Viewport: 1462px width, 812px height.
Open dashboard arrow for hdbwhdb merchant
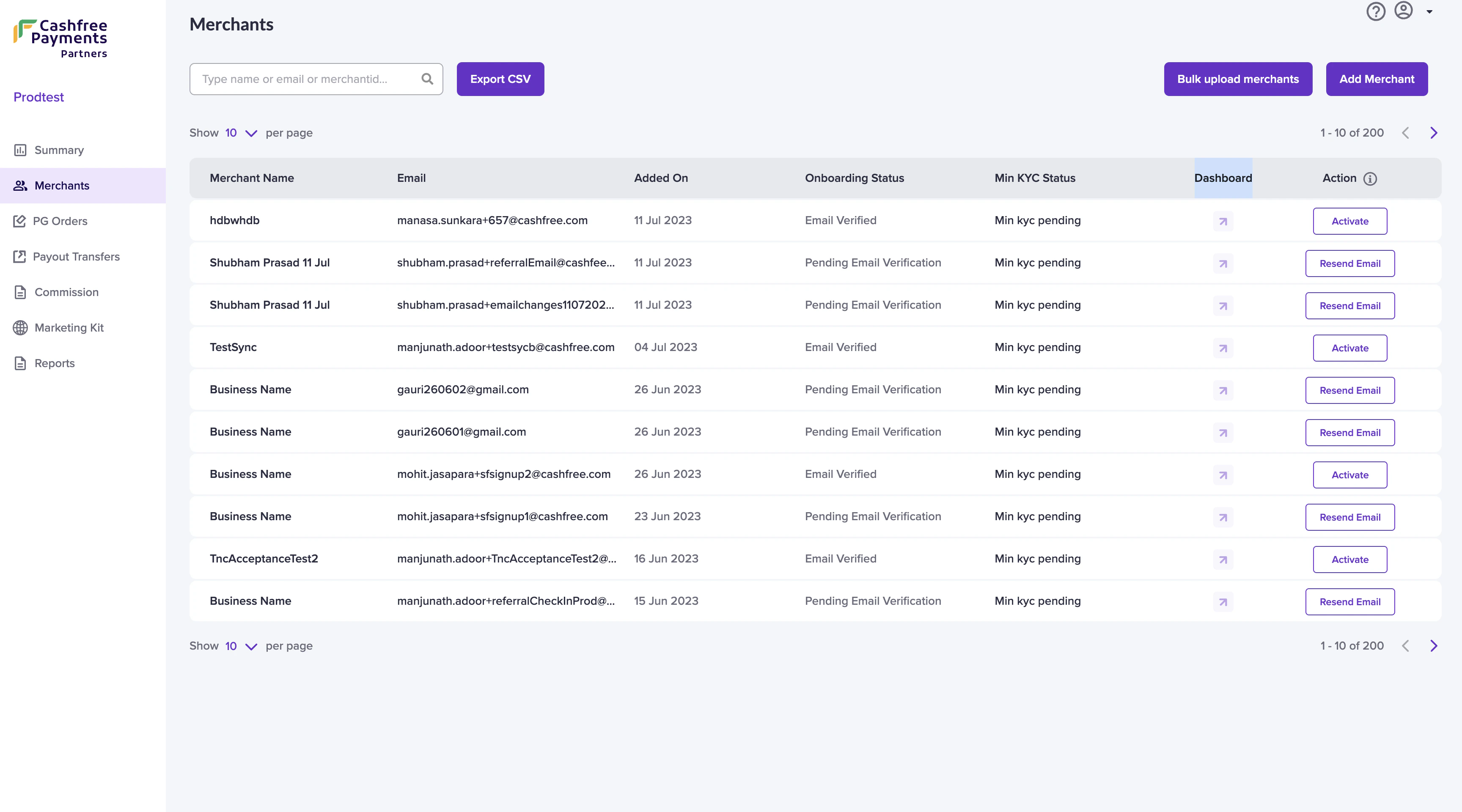(x=1223, y=221)
